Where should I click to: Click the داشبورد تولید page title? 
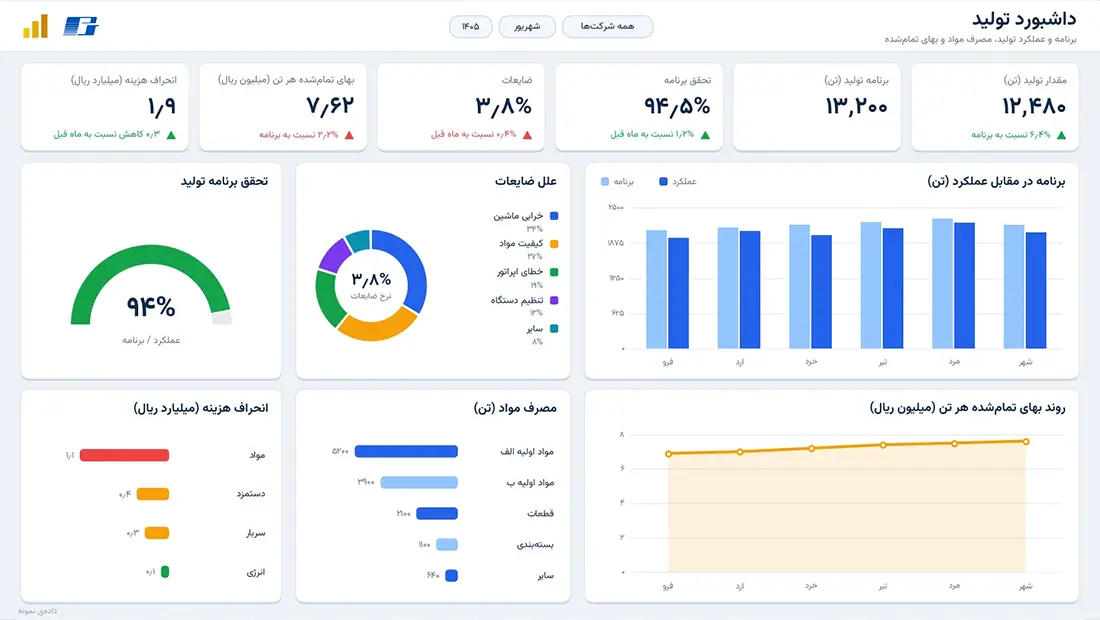[1024, 19]
